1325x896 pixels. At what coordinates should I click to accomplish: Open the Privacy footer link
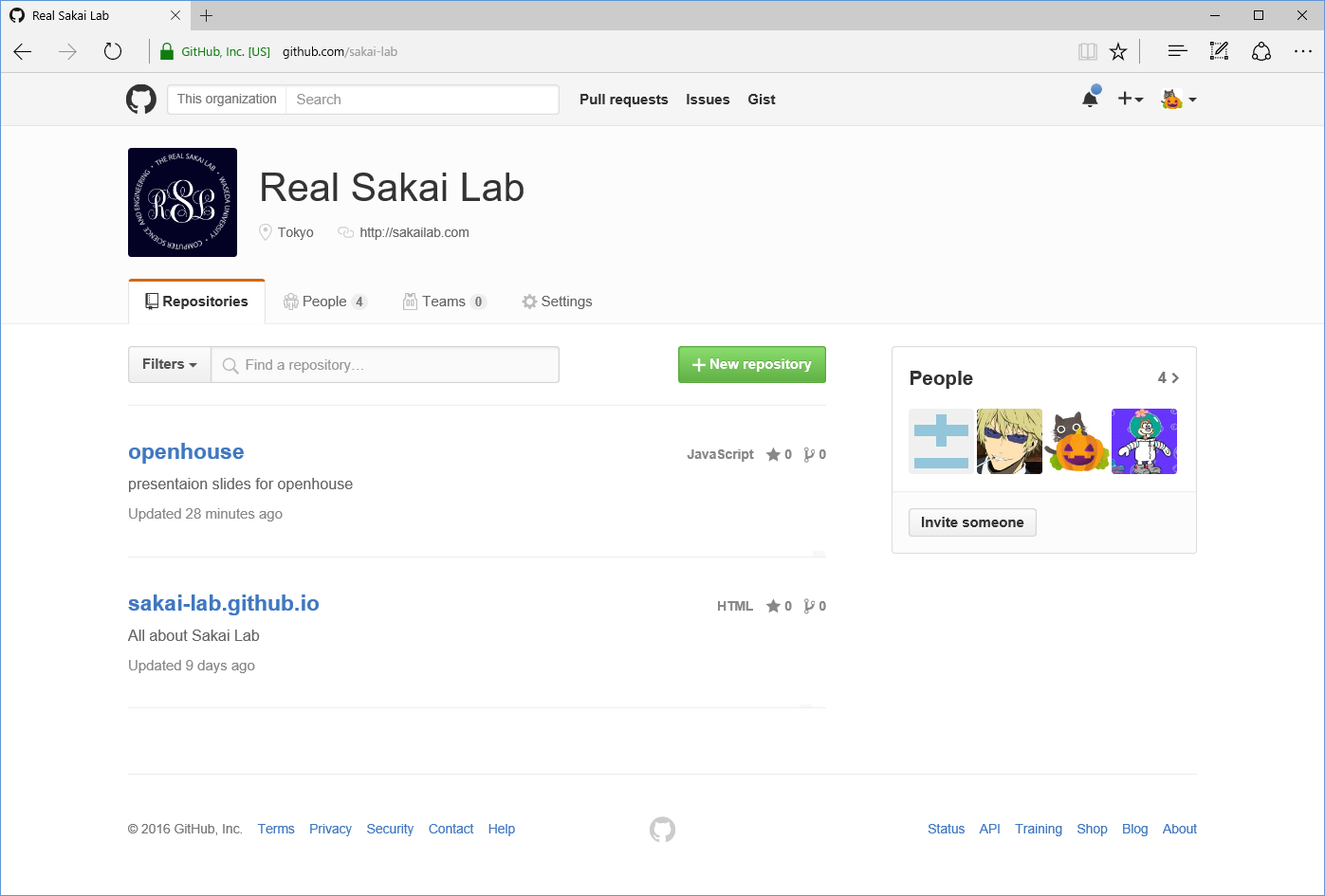tap(330, 829)
